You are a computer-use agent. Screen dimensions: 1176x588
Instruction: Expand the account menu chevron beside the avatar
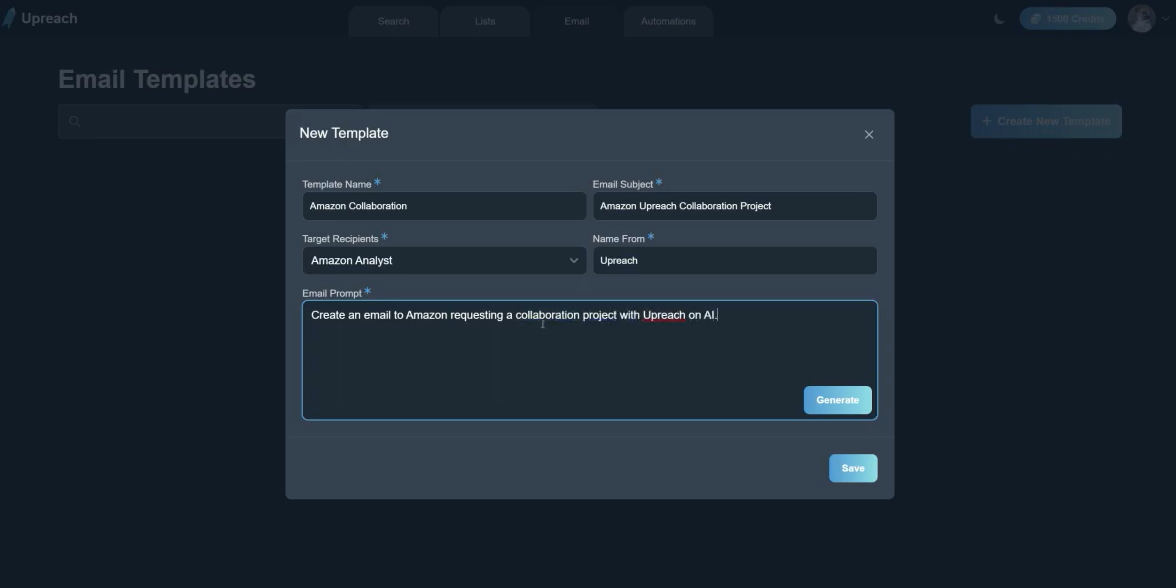pos(1165,19)
